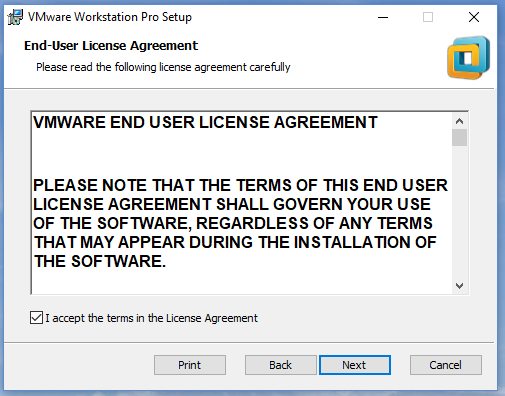Image resolution: width=505 pixels, height=396 pixels.
Task: Click the End-User License Agreement title
Action: (x=111, y=46)
